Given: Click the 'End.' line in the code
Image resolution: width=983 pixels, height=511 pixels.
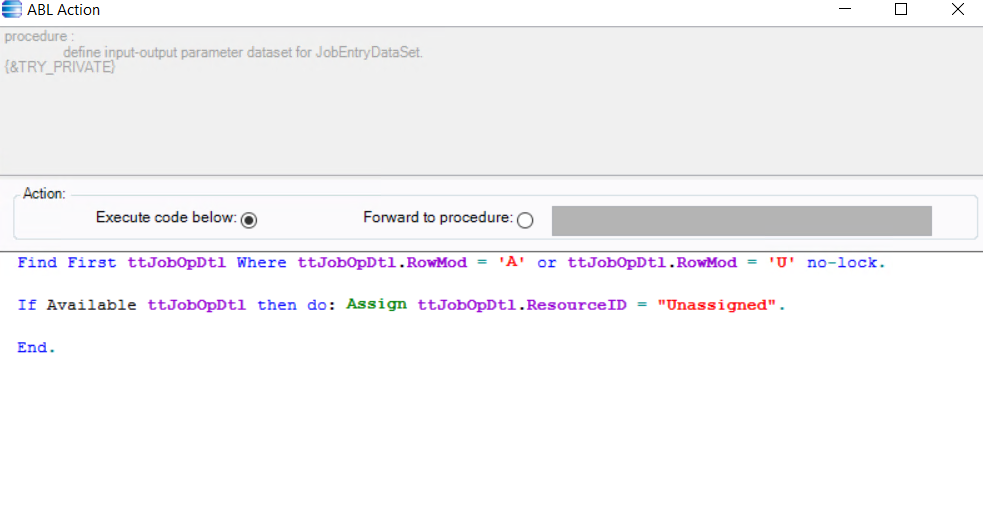Looking at the screenshot, I should coord(36,348).
